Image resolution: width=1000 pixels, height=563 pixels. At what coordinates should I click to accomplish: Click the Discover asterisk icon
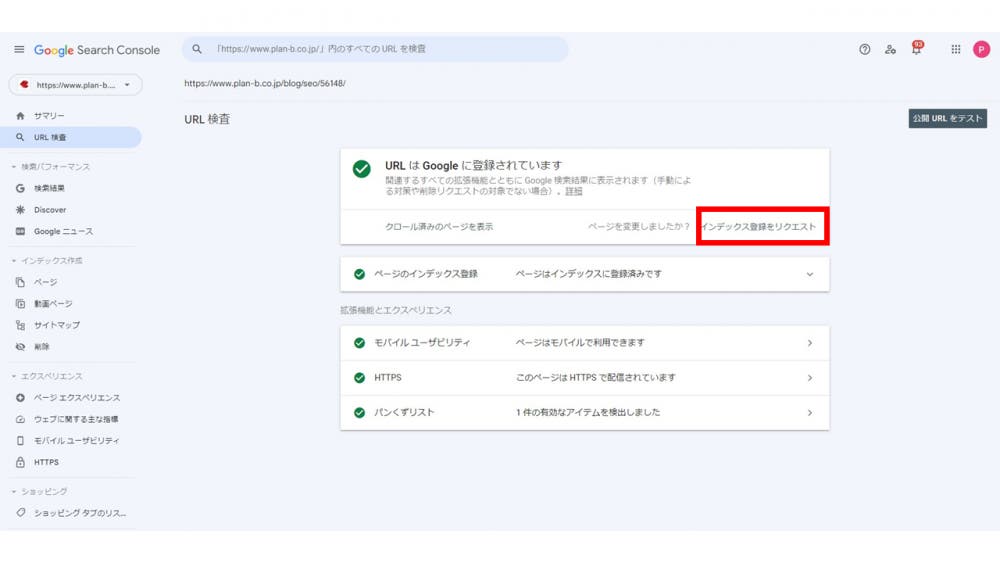[20, 210]
